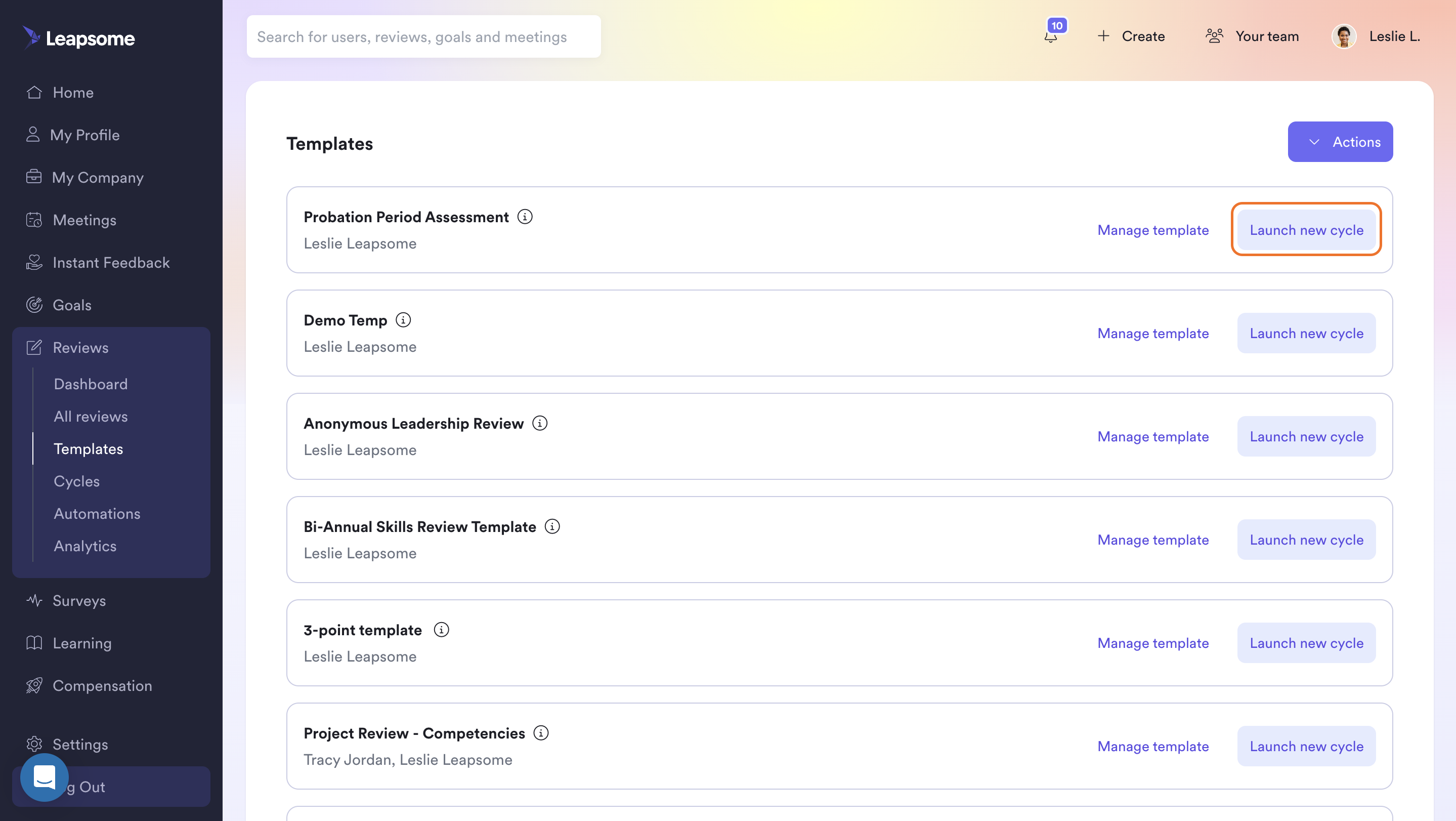This screenshot has height=821, width=1456.
Task: Click the Meetings calendar icon
Action: (34, 219)
